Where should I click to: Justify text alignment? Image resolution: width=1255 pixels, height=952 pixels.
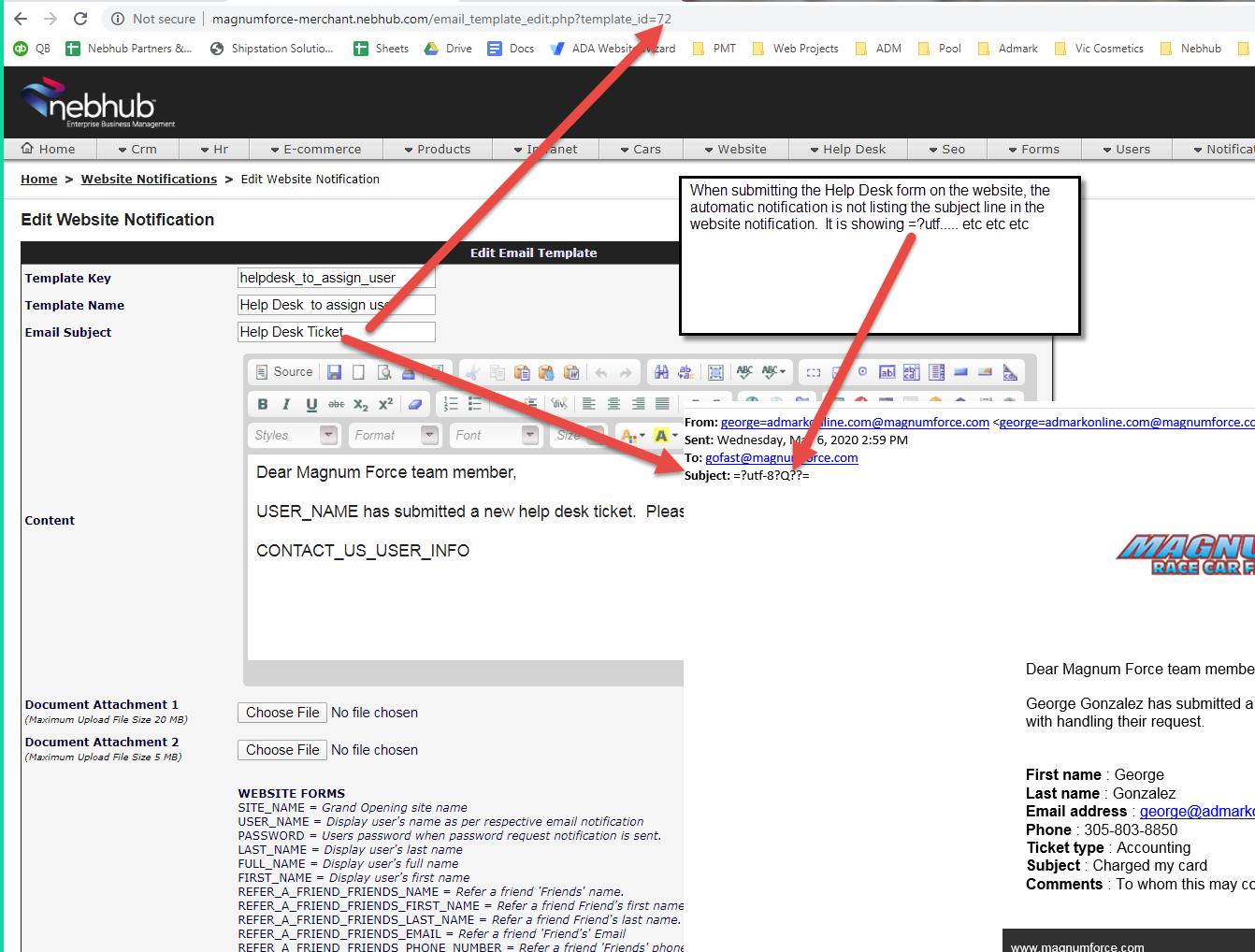coord(662,404)
